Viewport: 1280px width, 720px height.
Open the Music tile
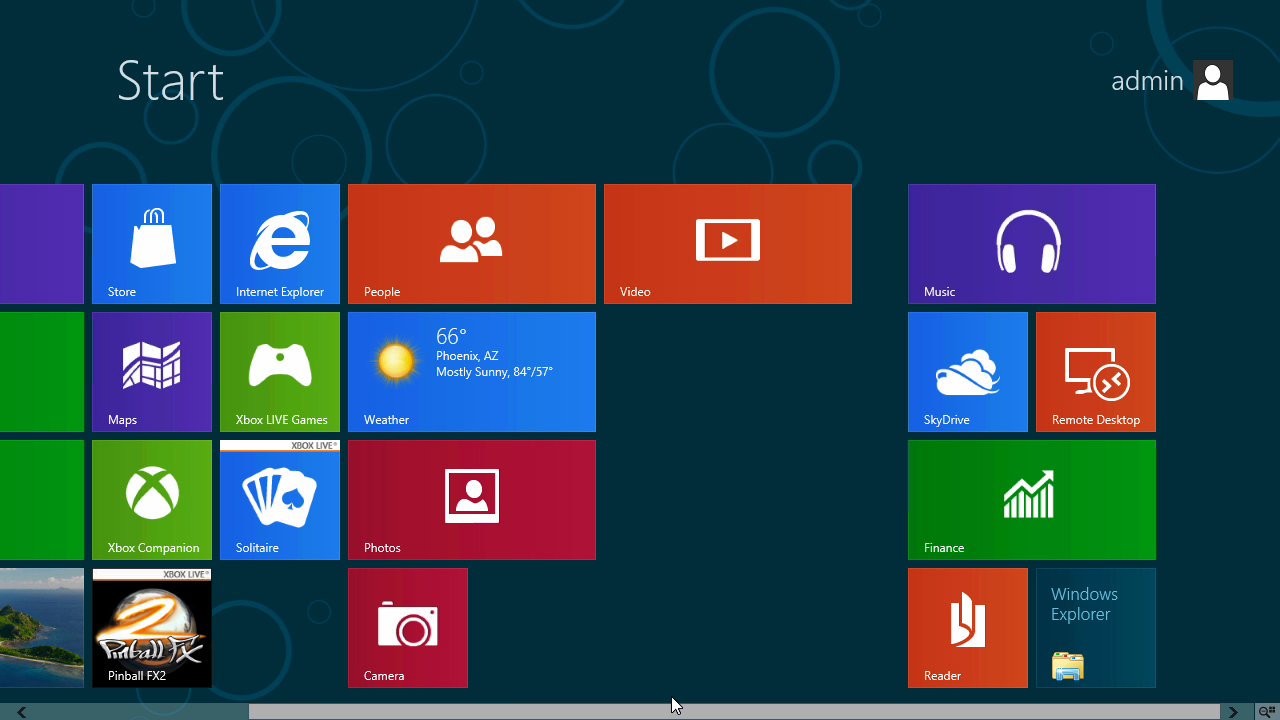[1032, 244]
